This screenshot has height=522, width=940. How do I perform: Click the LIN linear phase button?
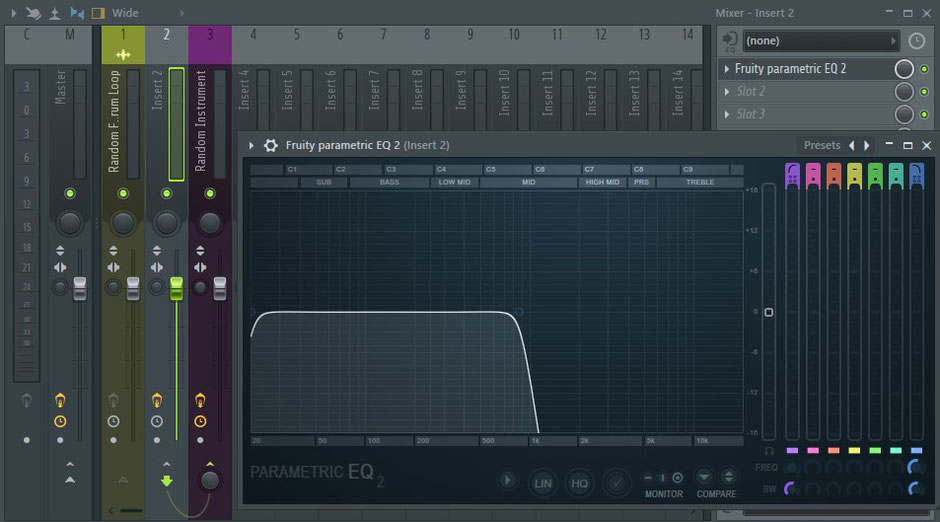tap(543, 483)
